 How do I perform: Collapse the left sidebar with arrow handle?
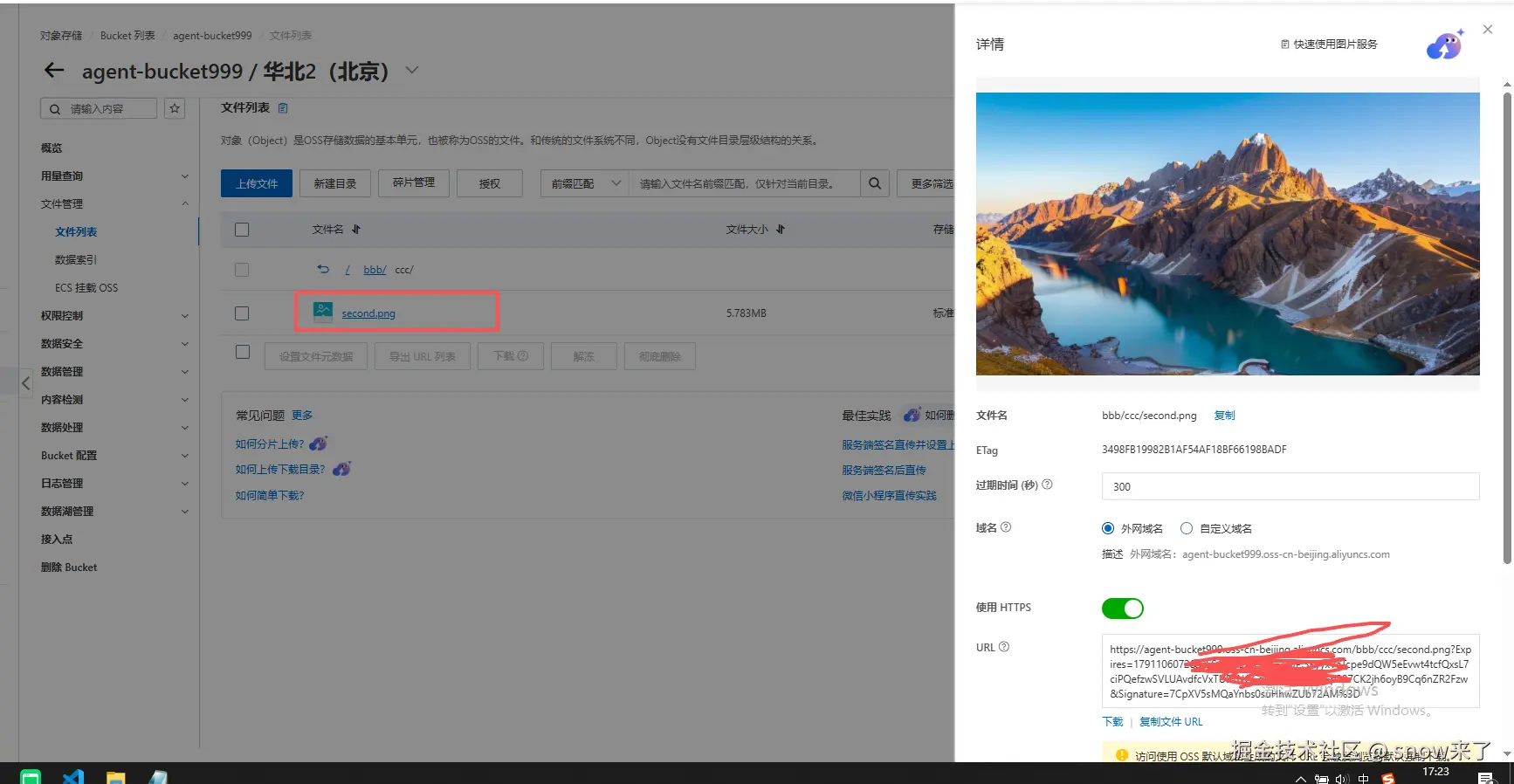25,383
